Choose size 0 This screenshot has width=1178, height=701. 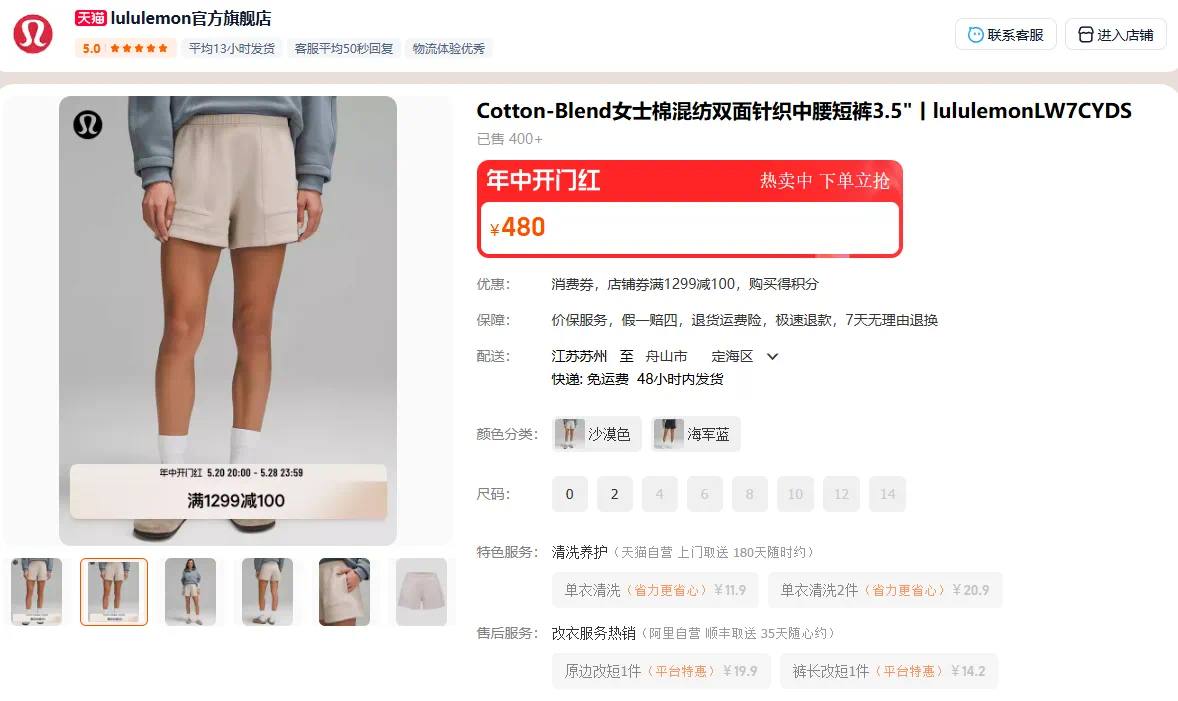(569, 494)
